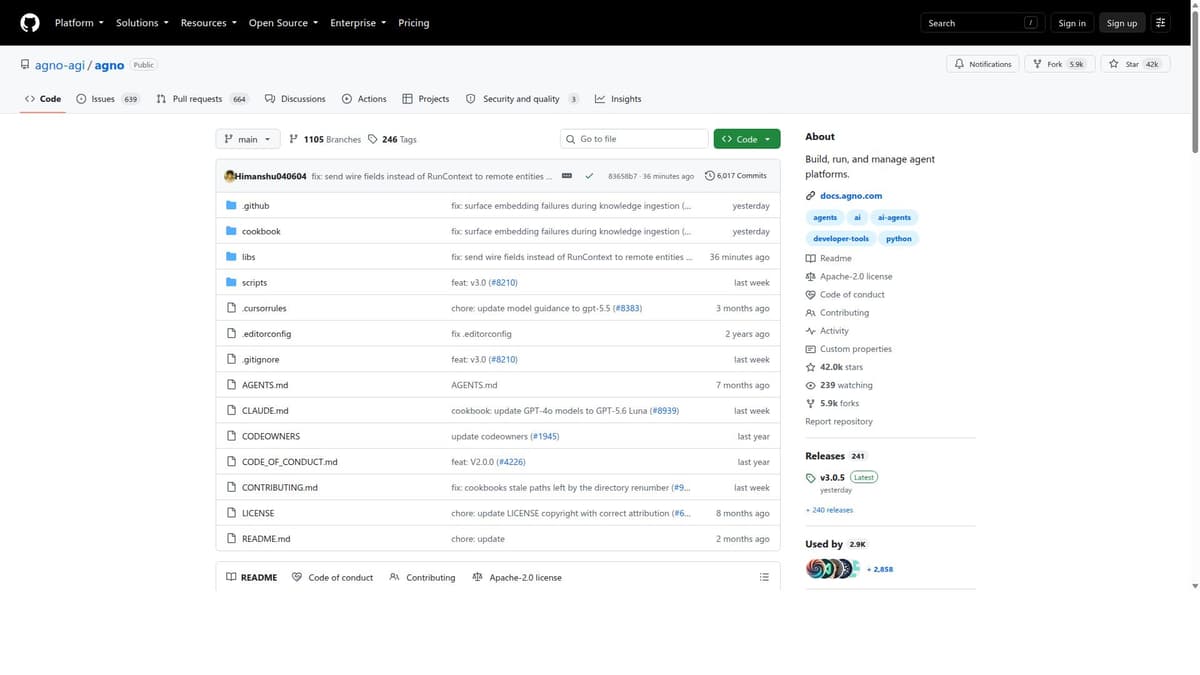Open the Security and quality tab
The width and height of the screenshot is (1200, 675).
[x=523, y=99]
